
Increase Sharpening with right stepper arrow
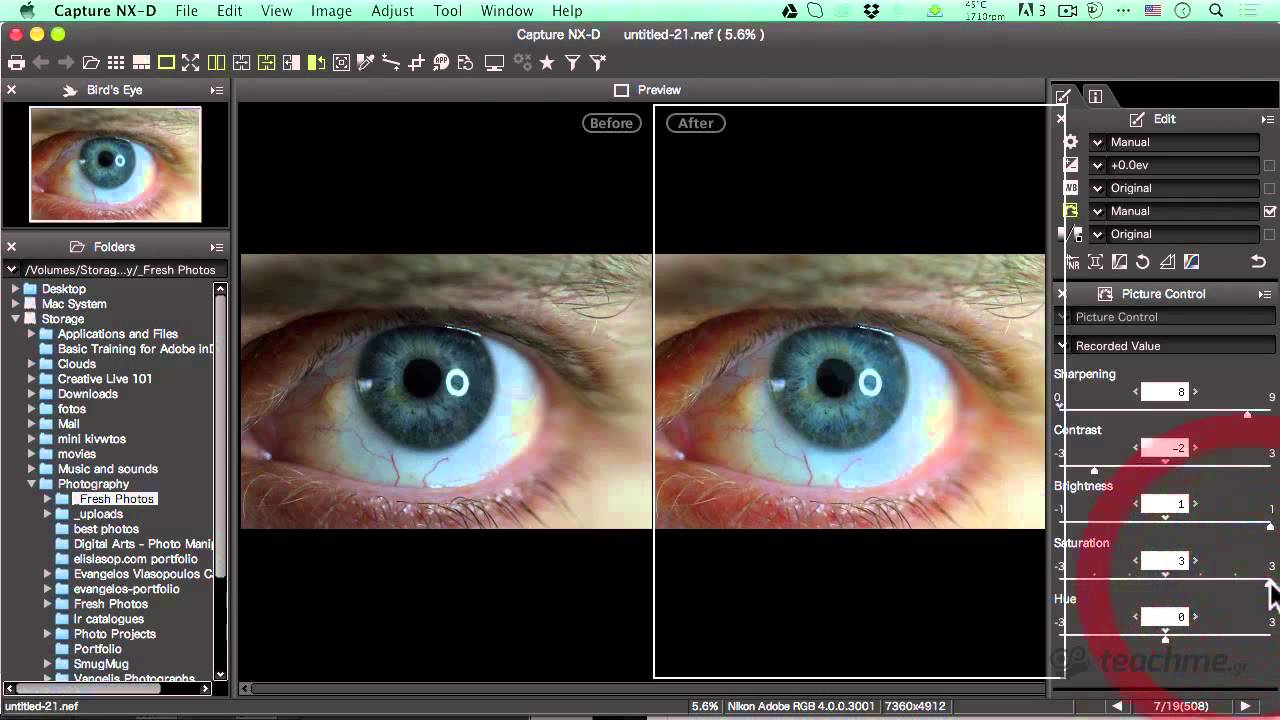[1195, 392]
